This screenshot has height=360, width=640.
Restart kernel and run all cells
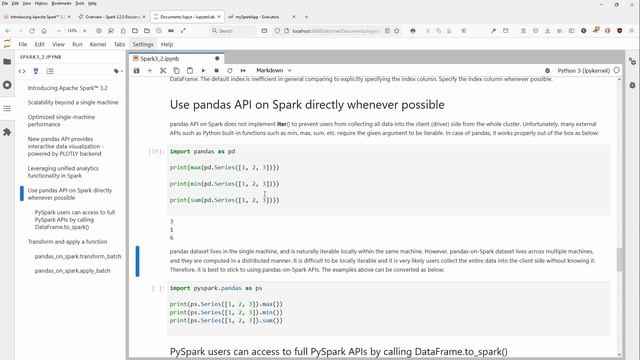point(243,71)
